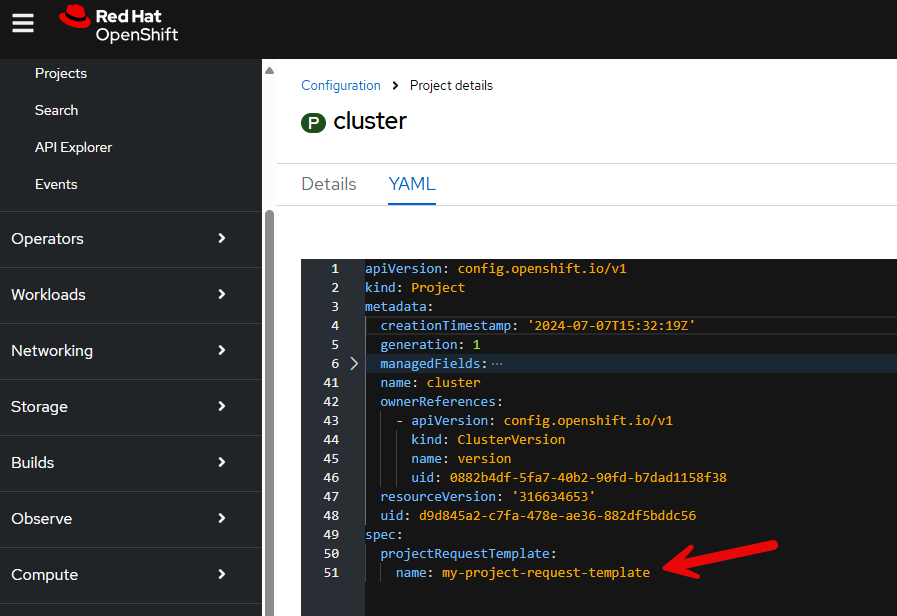Click the green P project badge icon
The height and width of the screenshot is (616, 897).
coord(313,122)
